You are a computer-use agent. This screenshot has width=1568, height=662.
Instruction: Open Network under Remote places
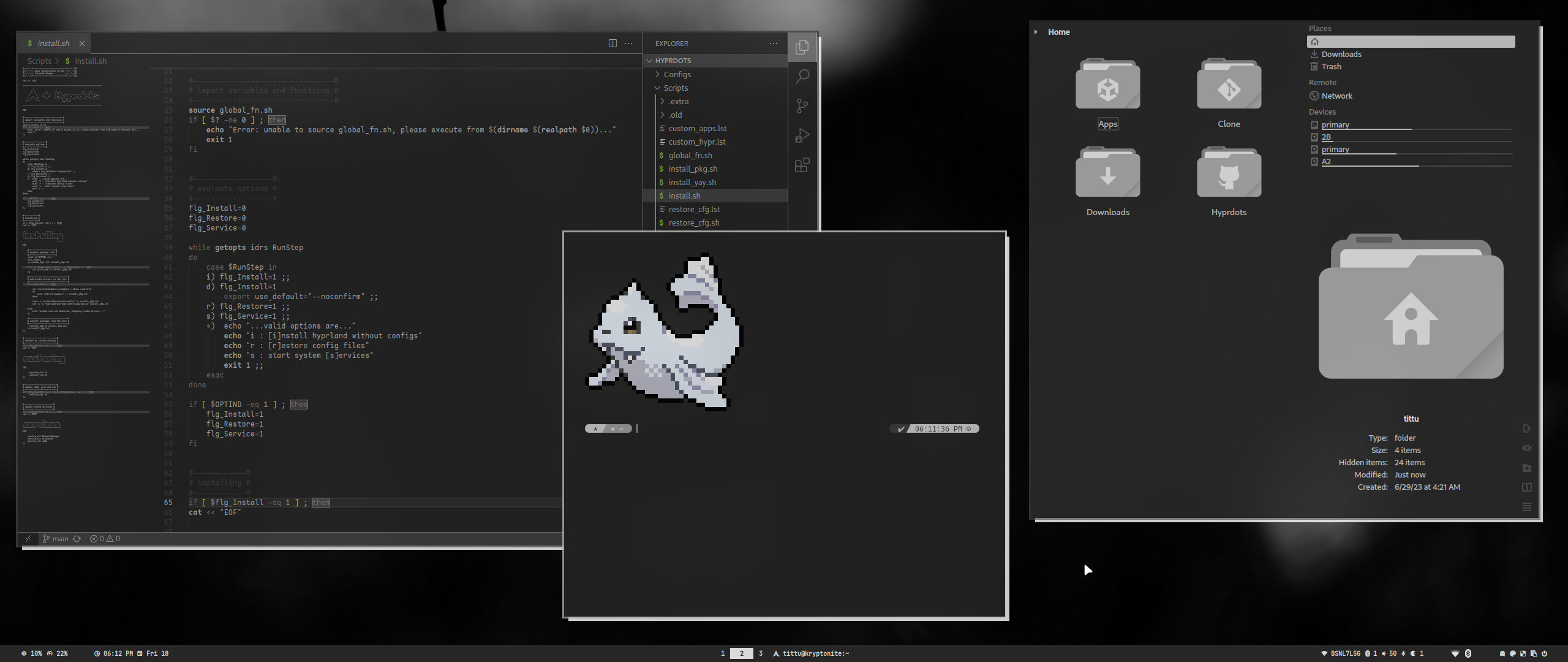(x=1336, y=96)
